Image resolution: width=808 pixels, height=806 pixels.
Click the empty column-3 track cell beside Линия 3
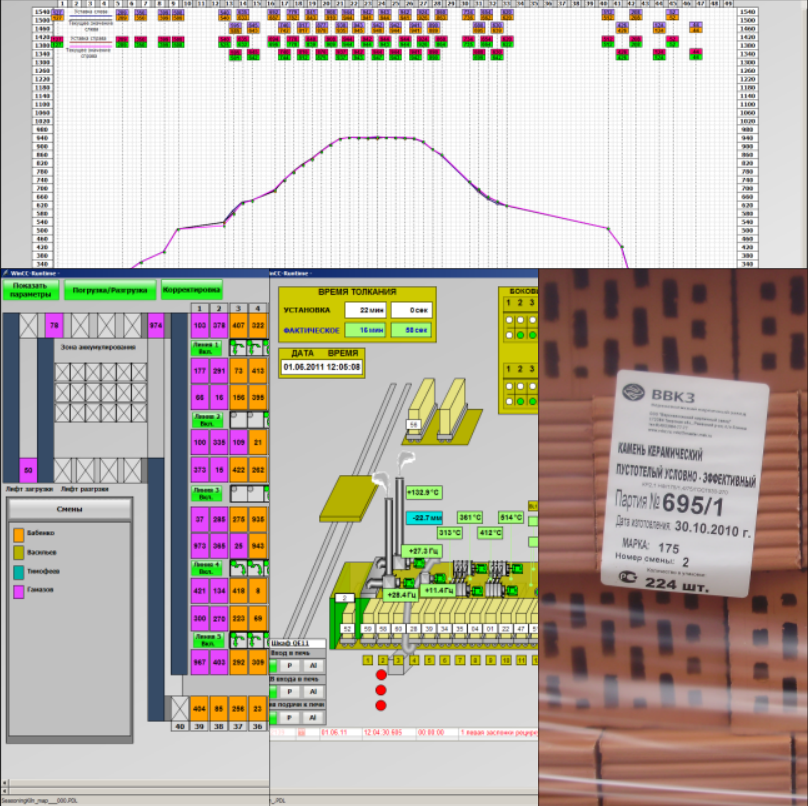point(238,493)
